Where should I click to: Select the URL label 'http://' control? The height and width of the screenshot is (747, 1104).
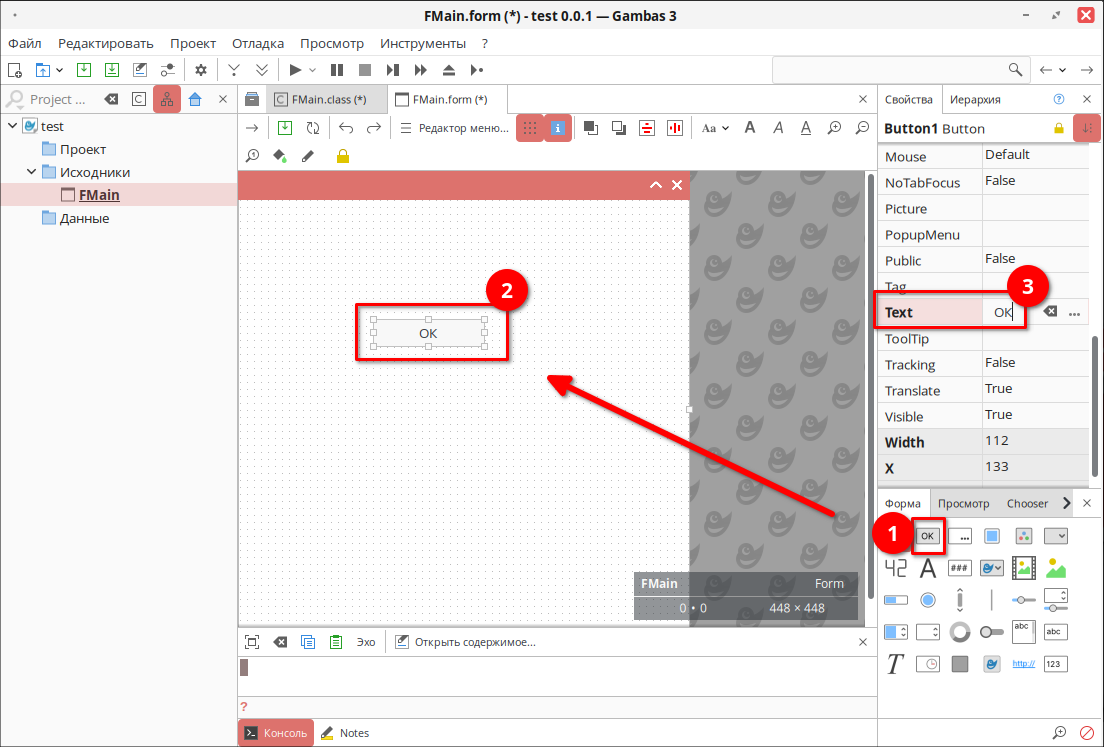[1023, 664]
